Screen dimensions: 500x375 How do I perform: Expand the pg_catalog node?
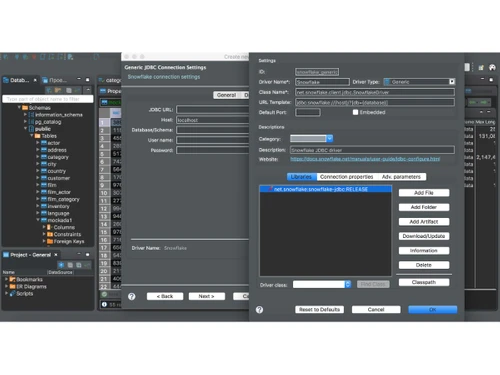pos(25,121)
